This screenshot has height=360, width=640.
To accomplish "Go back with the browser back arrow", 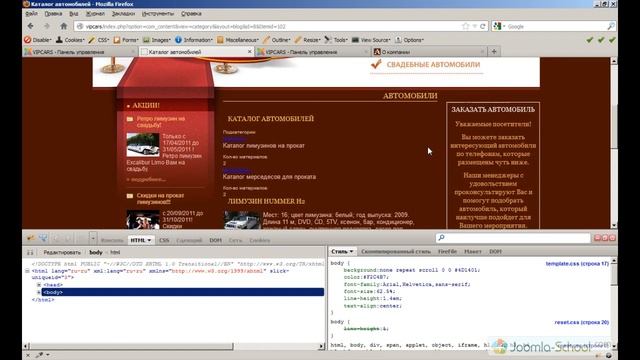I will click(31, 26).
